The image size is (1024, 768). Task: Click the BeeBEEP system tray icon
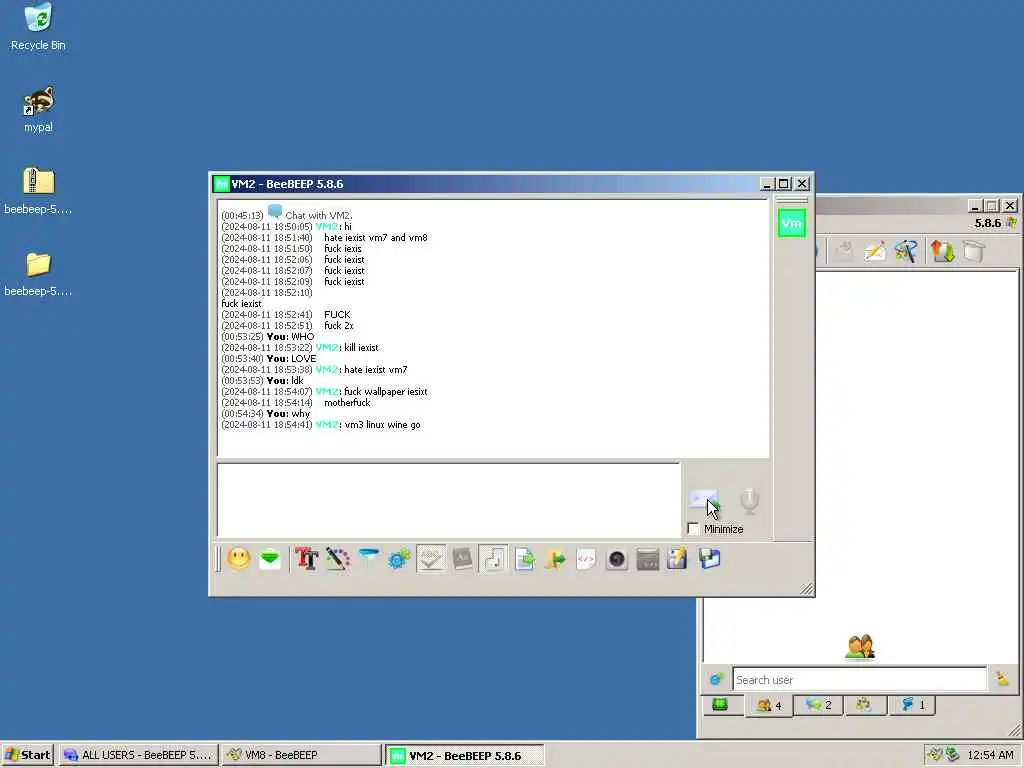point(935,755)
